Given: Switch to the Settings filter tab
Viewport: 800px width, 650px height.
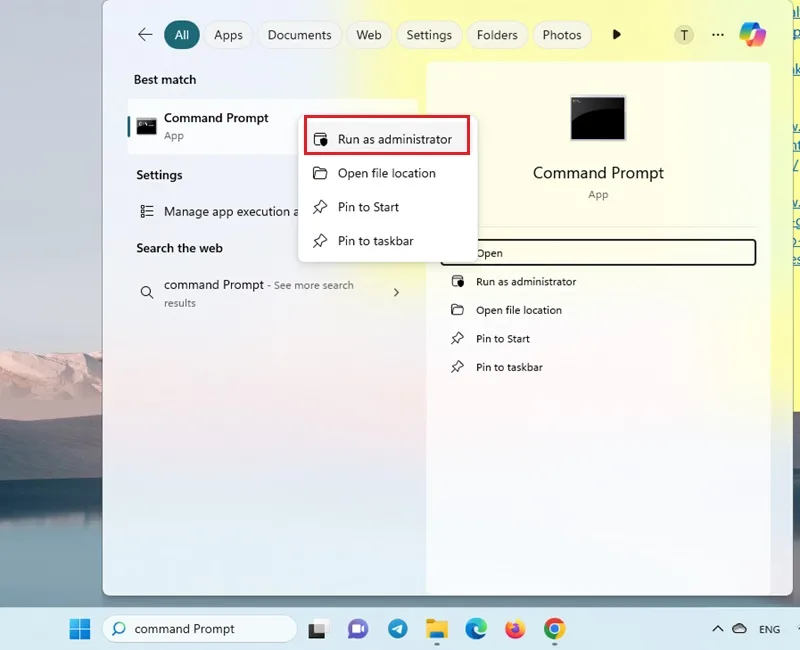Looking at the screenshot, I should click(x=429, y=35).
